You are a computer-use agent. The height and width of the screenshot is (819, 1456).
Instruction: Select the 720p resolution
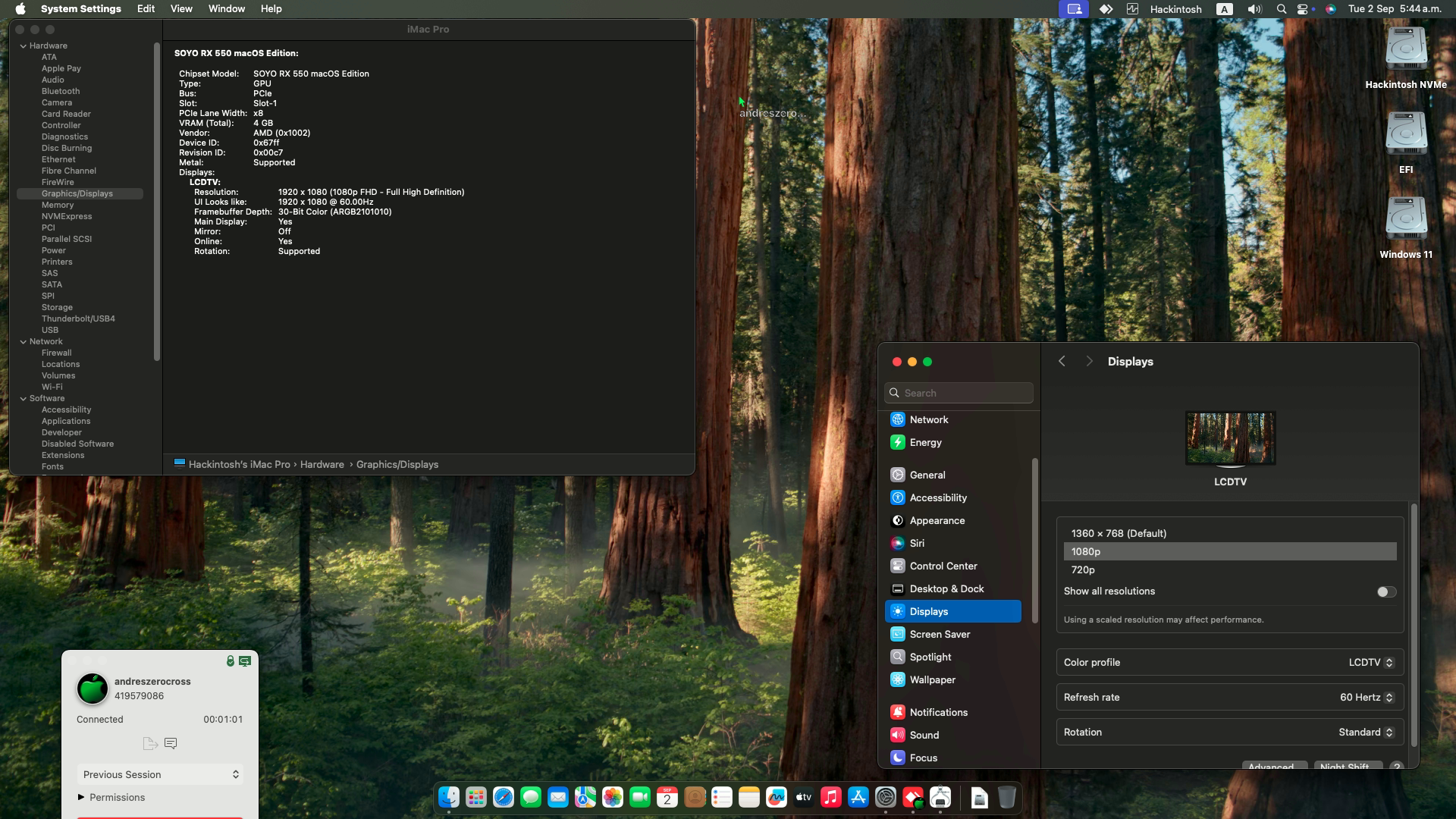[x=1230, y=570]
